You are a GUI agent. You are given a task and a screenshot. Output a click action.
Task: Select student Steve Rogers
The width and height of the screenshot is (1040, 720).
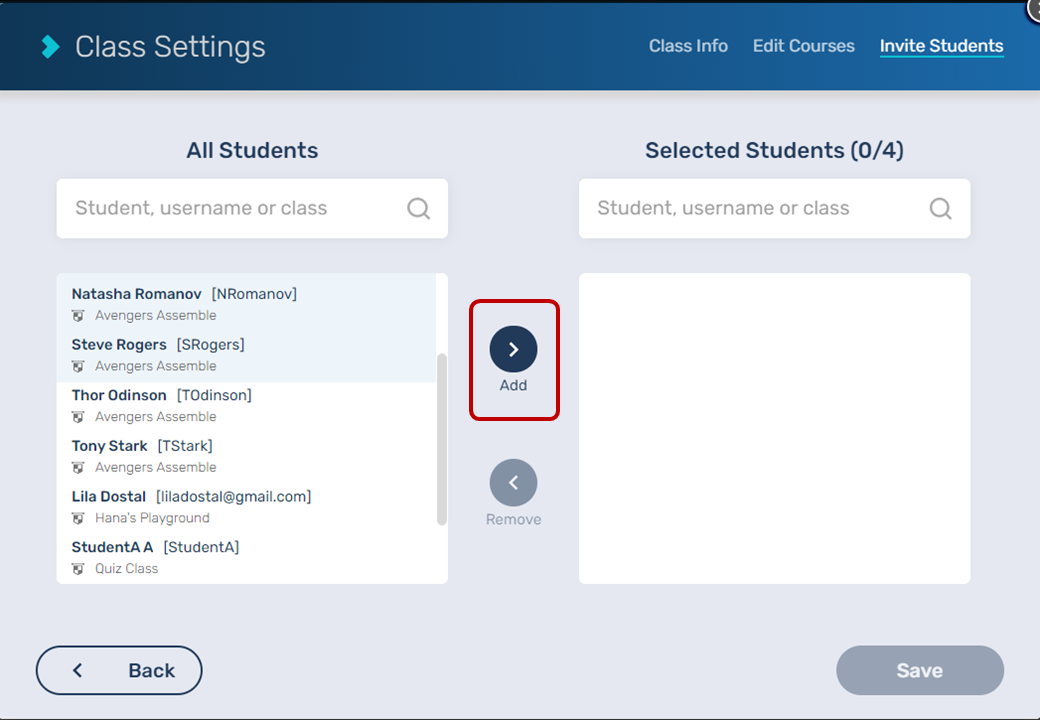246,355
